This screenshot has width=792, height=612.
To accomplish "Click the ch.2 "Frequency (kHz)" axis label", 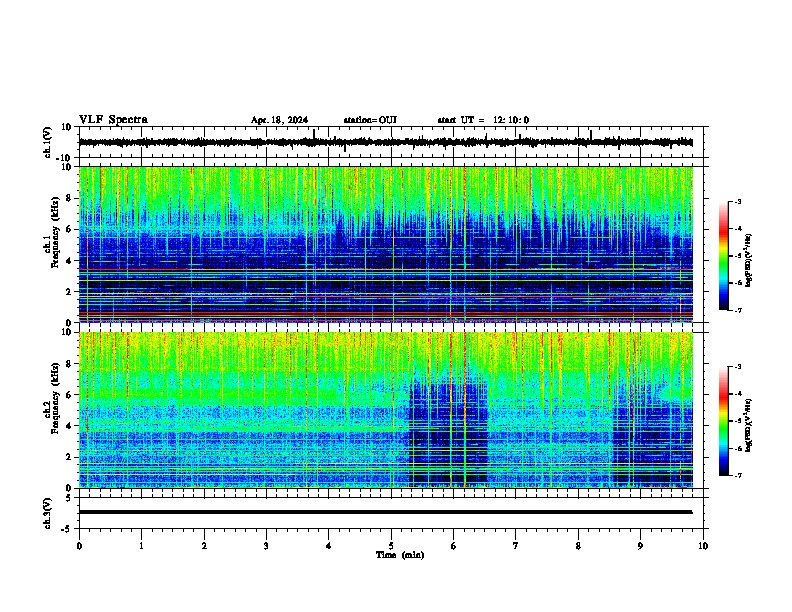I will (x=54, y=398).
